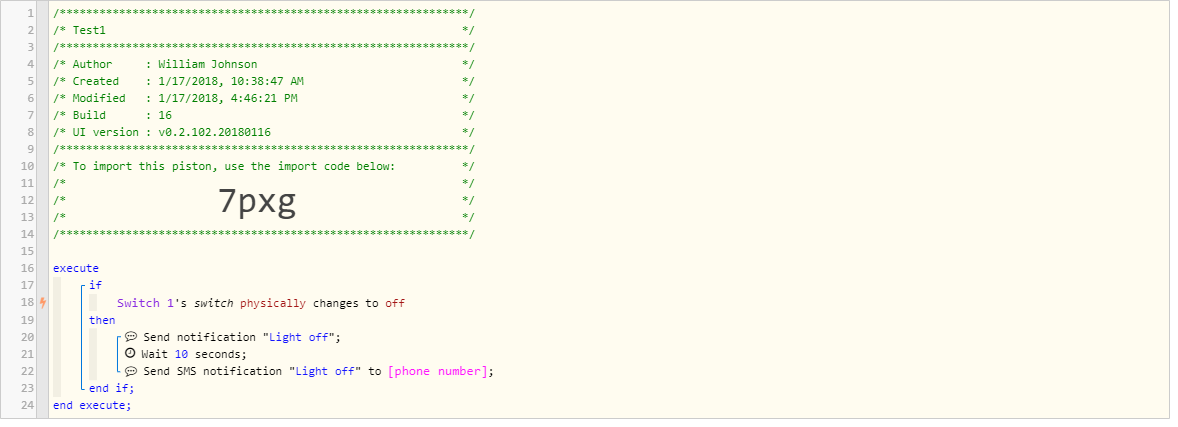Click the Author William Johnson comment line
Viewport: 1178px width, 427px height.
point(264,64)
